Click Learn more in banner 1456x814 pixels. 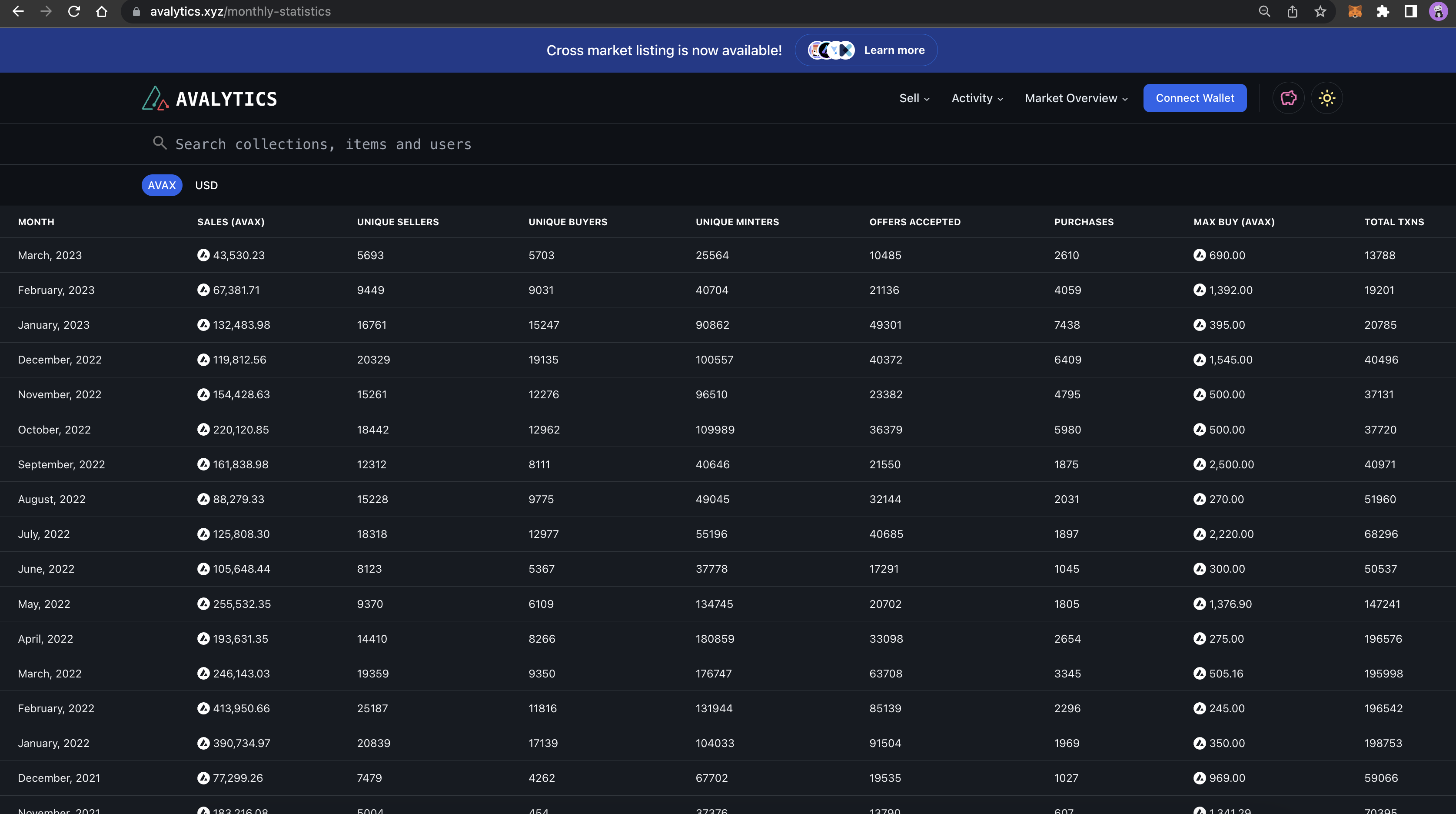tap(894, 50)
